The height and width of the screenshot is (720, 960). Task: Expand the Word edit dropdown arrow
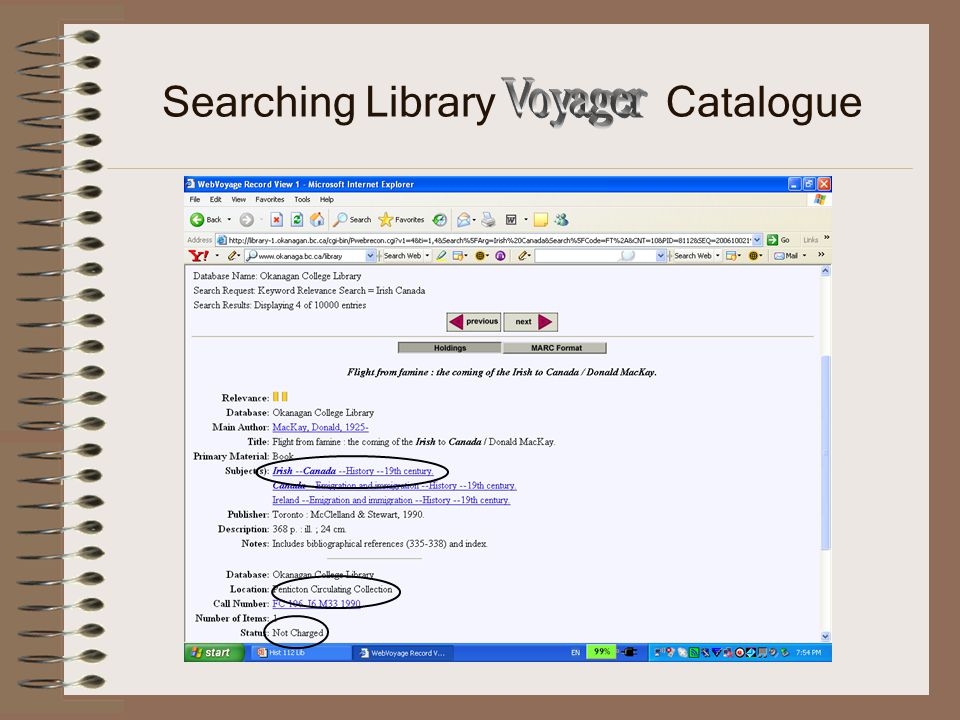[525, 220]
